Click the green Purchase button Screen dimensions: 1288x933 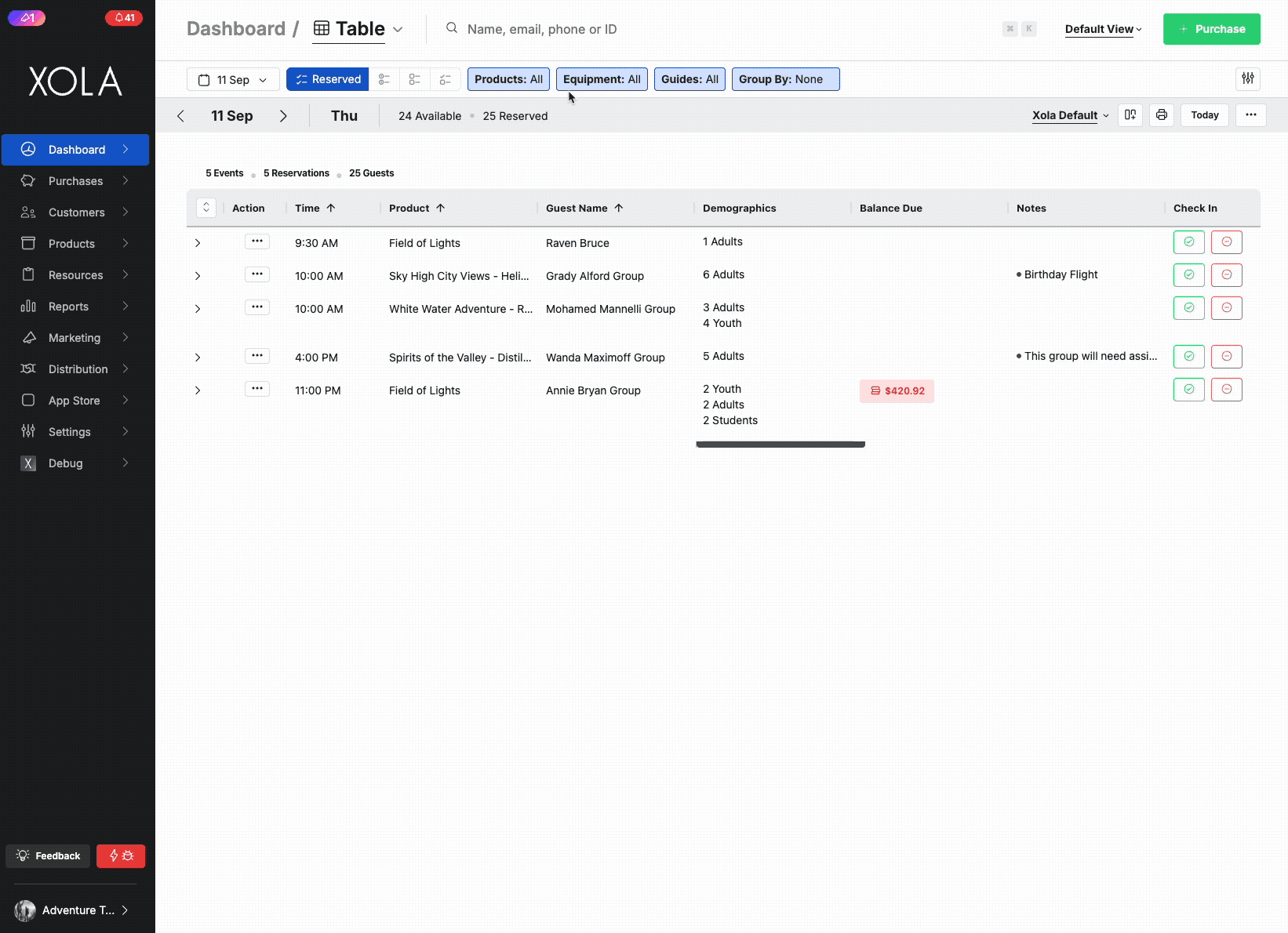[1211, 29]
